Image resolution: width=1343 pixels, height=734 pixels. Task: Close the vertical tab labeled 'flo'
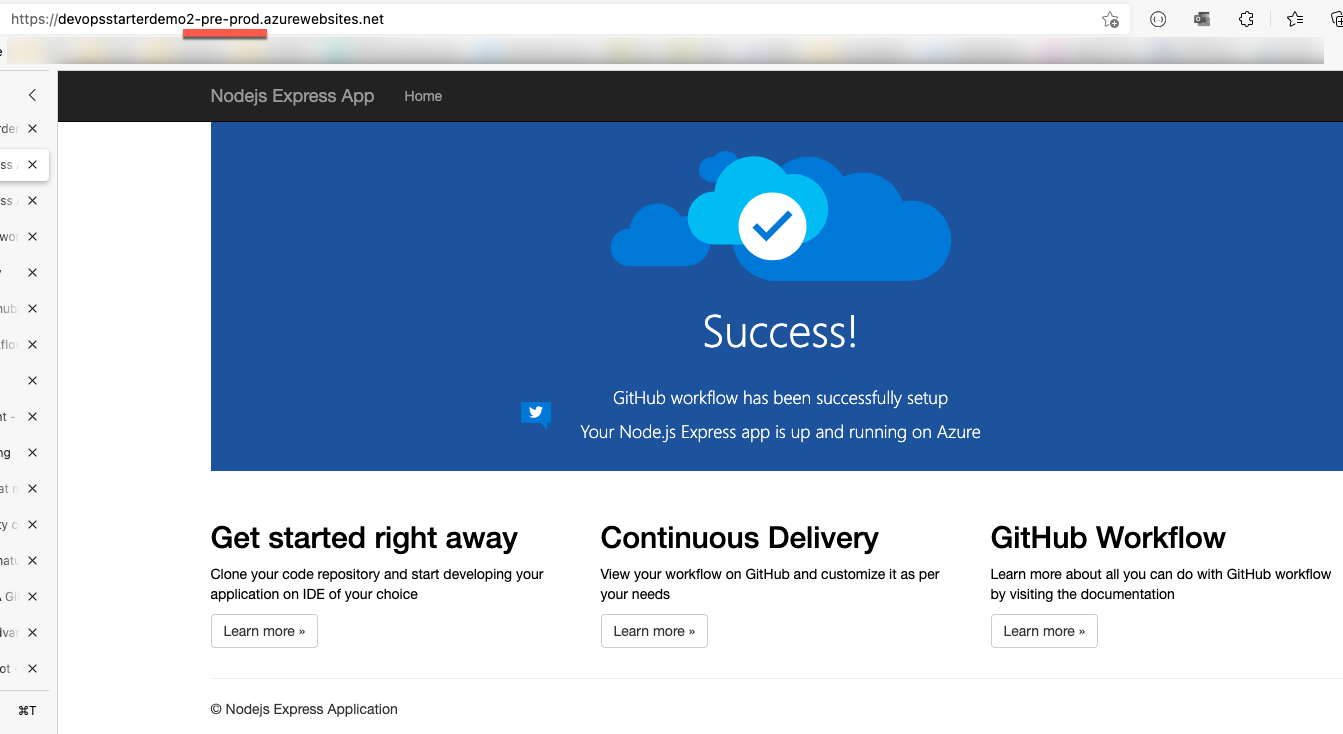pyautogui.click(x=32, y=345)
